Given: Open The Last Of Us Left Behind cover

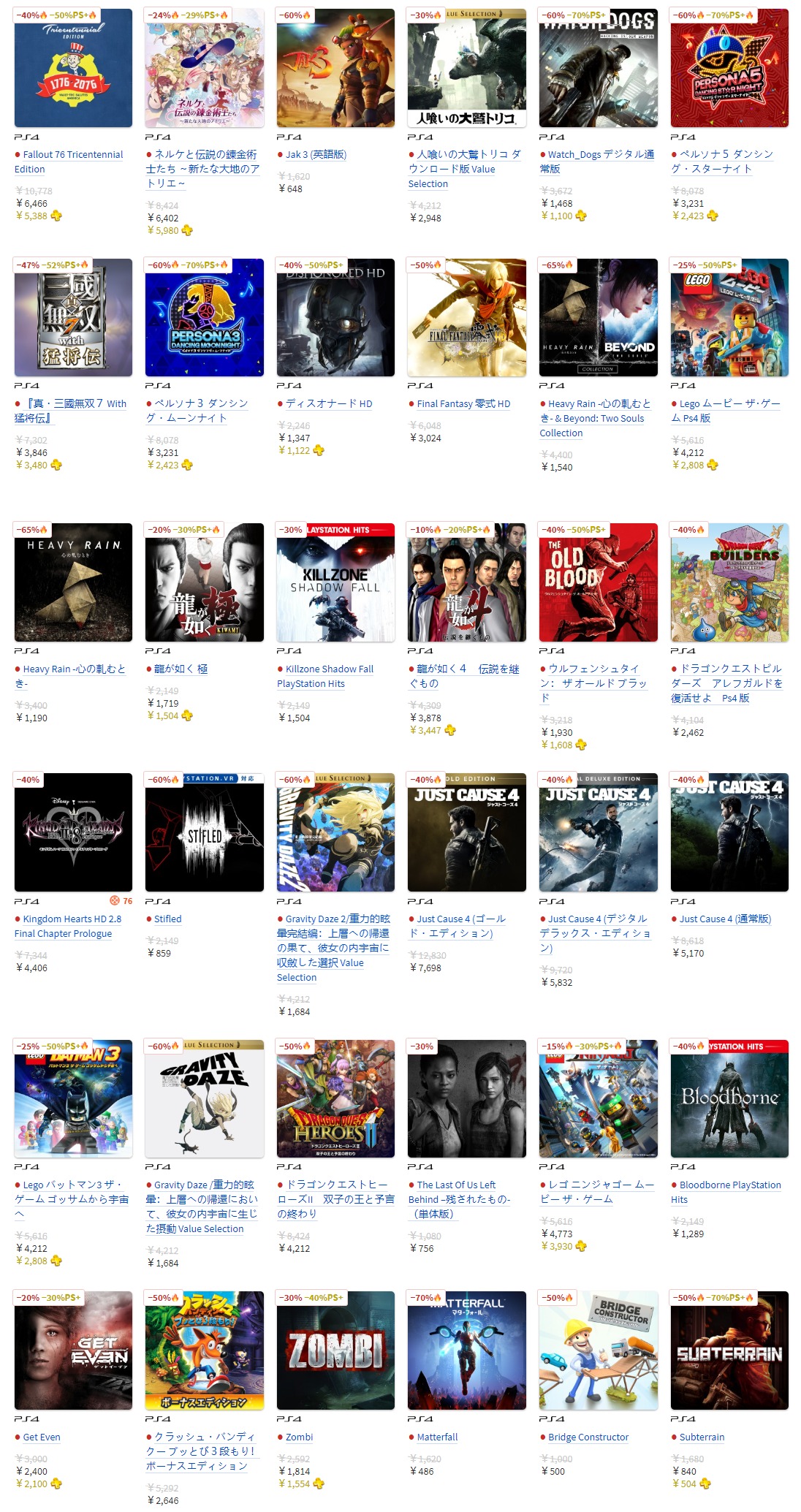Looking at the screenshot, I should tap(467, 1099).
